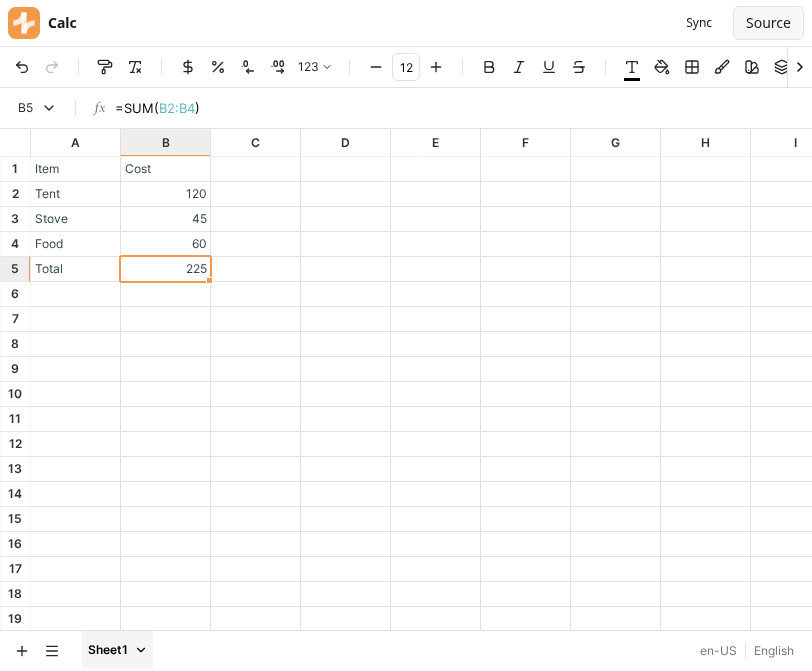Activate the paint format roller

105,67
